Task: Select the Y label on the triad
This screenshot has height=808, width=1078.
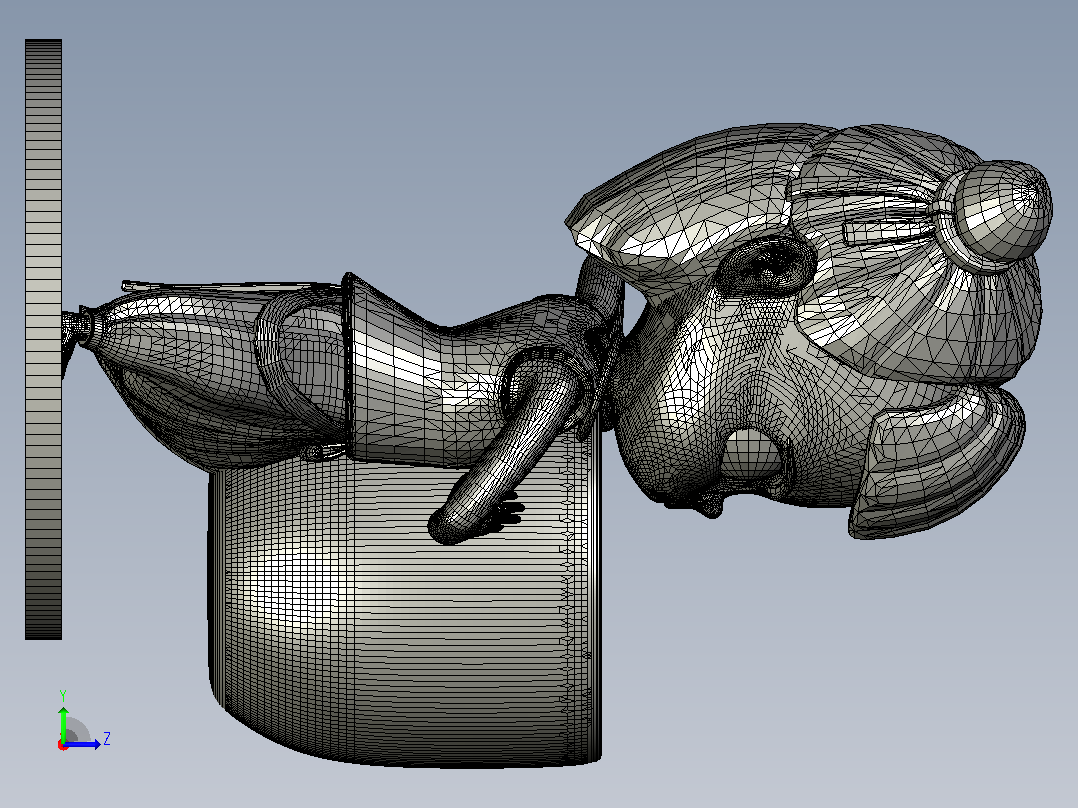Action: point(63,695)
